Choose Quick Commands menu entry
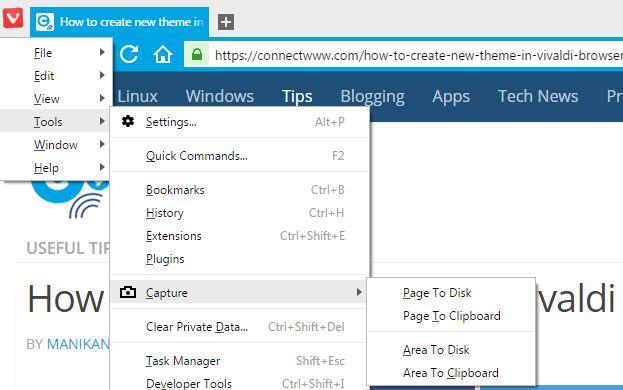Screen dimensions: 623x390 click(x=239, y=156)
